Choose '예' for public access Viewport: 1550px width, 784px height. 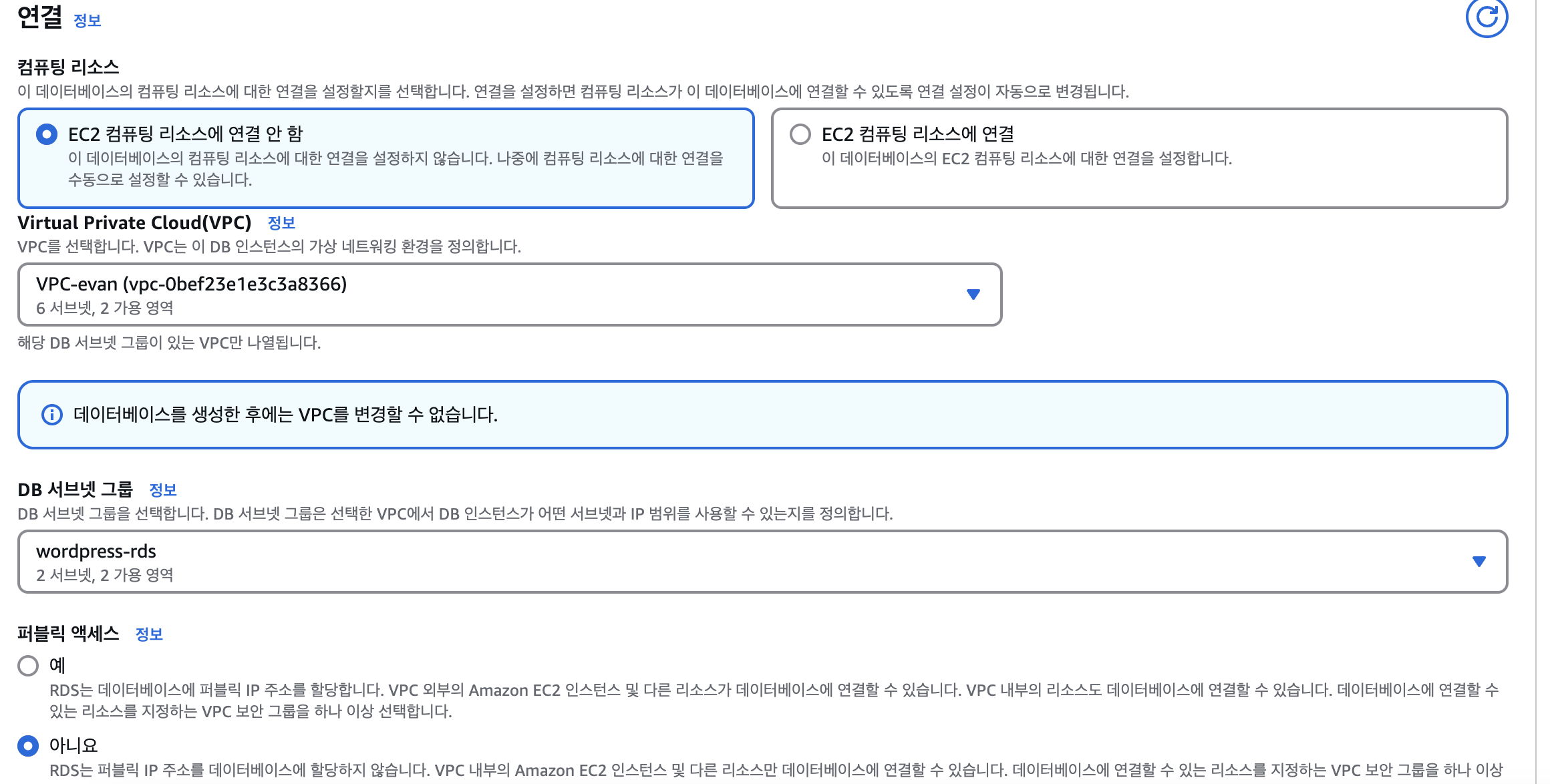click(x=28, y=665)
